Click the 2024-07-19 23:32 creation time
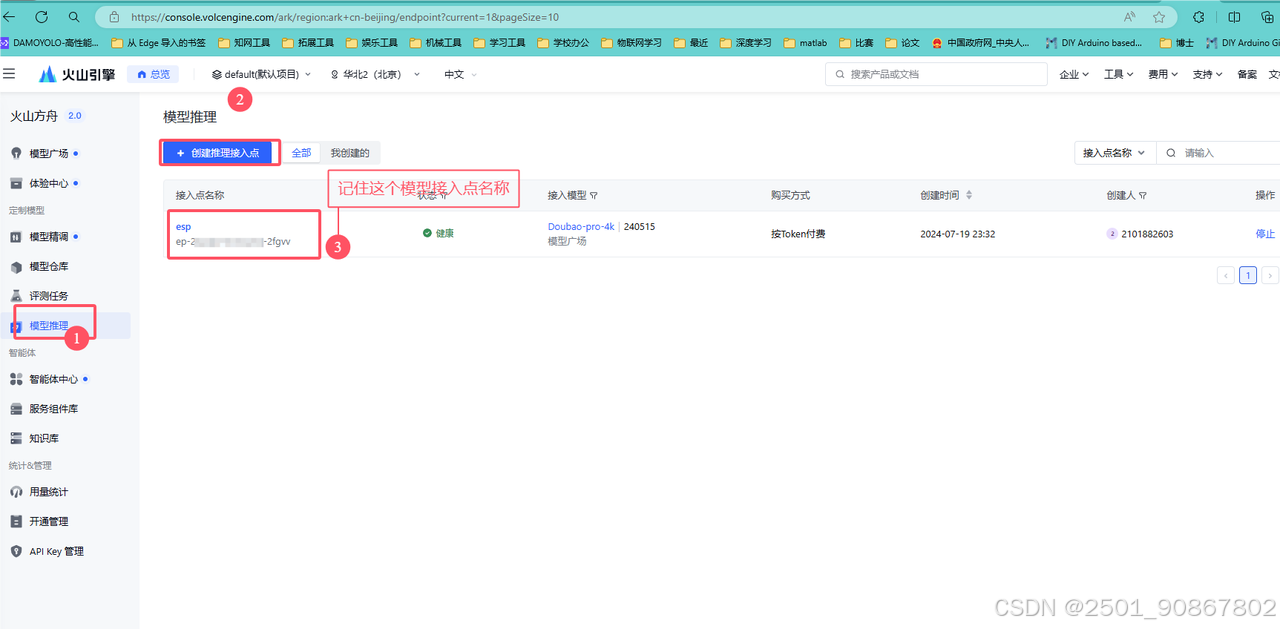The width and height of the screenshot is (1280, 629). tap(958, 234)
